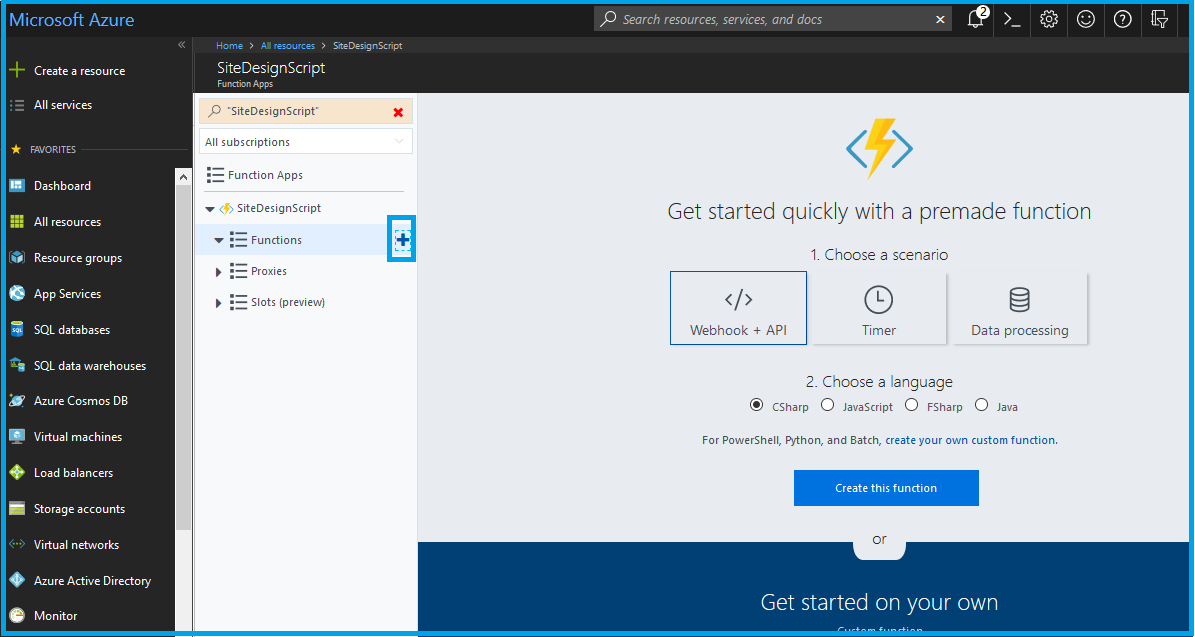The height and width of the screenshot is (637, 1195).
Task: Open the Settings gear icon
Action: pyautogui.click(x=1049, y=20)
